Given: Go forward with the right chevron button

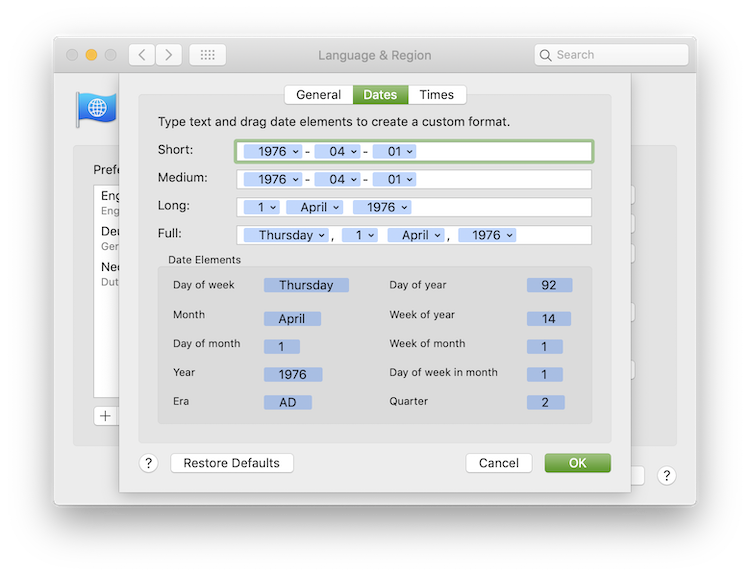Looking at the screenshot, I should pyautogui.click(x=168, y=55).
